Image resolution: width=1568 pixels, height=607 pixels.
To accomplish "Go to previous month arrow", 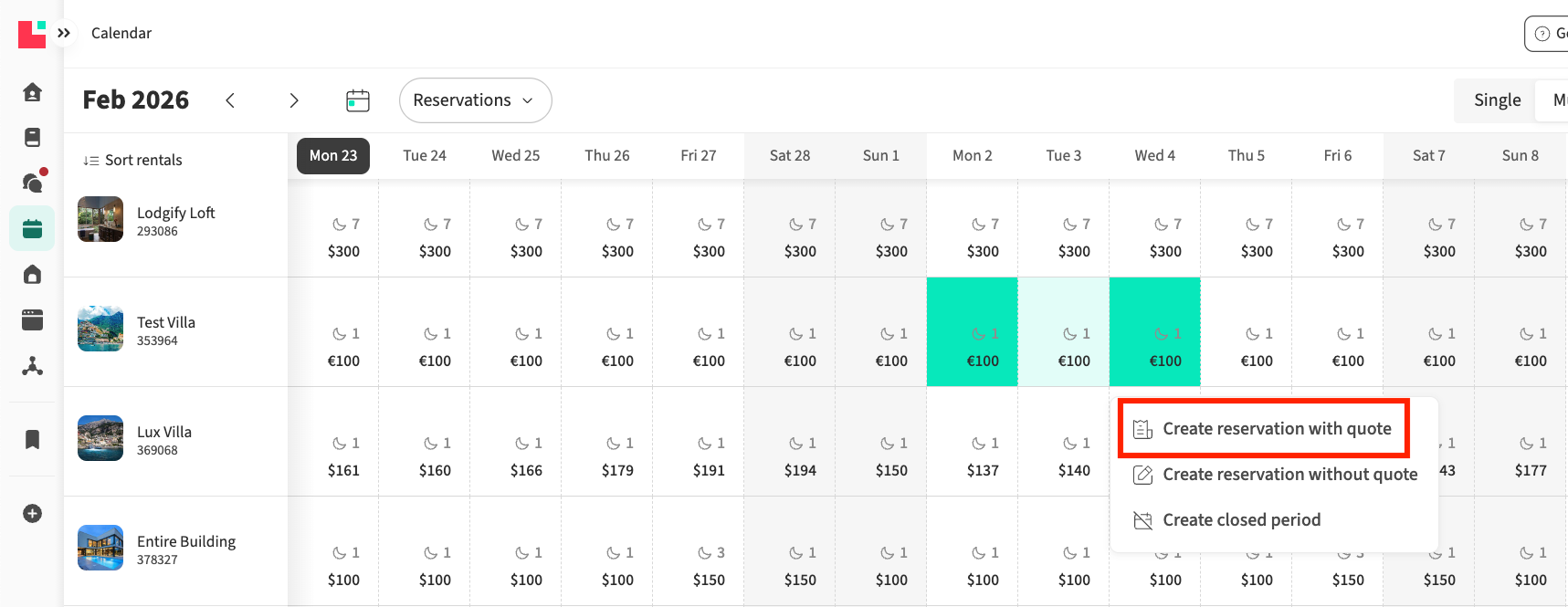I will (x=230, y=100).
